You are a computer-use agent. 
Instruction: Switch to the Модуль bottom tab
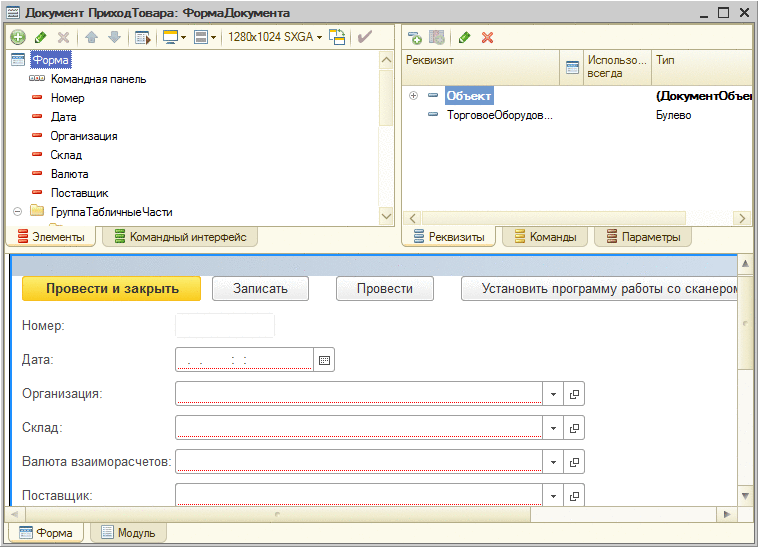128,533
